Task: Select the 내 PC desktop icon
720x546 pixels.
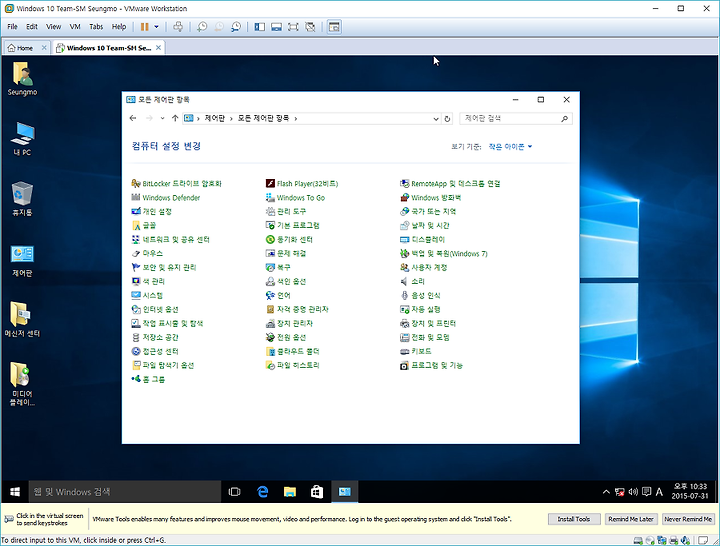Action: point(22,139)
